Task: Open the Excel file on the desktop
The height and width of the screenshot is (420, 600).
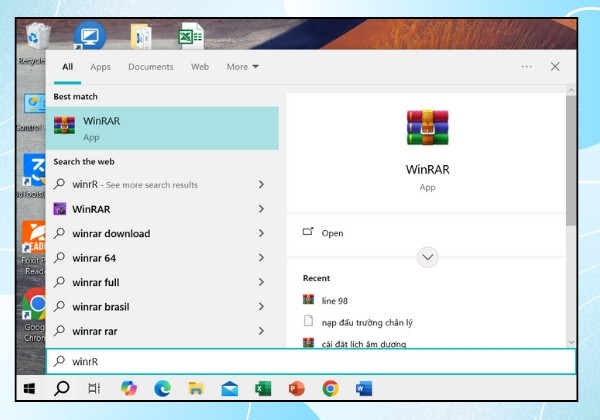Action: pyautogui.click(x=191, y=36)
